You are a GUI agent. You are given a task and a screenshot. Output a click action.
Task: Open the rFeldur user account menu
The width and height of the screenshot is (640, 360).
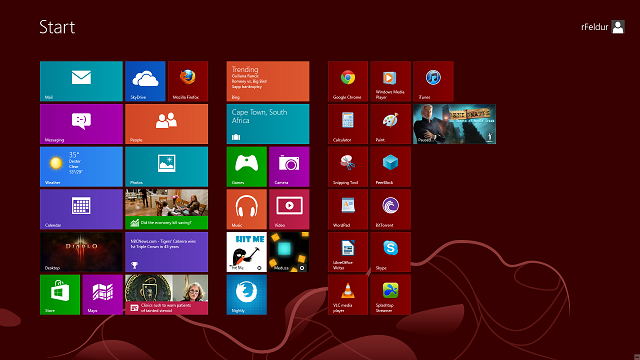point(603,27)
